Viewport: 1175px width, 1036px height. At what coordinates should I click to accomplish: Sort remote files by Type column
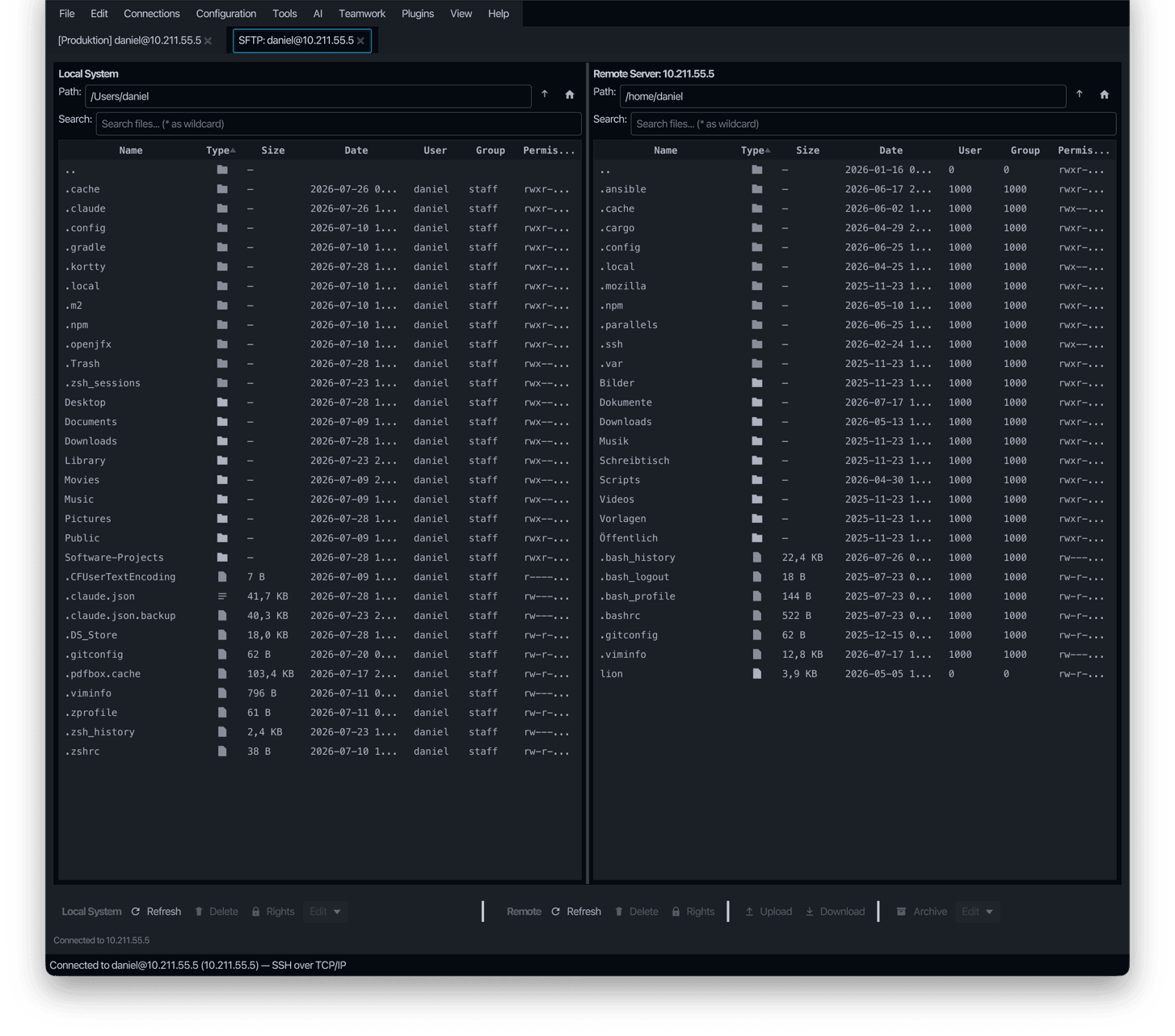click(x=755, y=150)
